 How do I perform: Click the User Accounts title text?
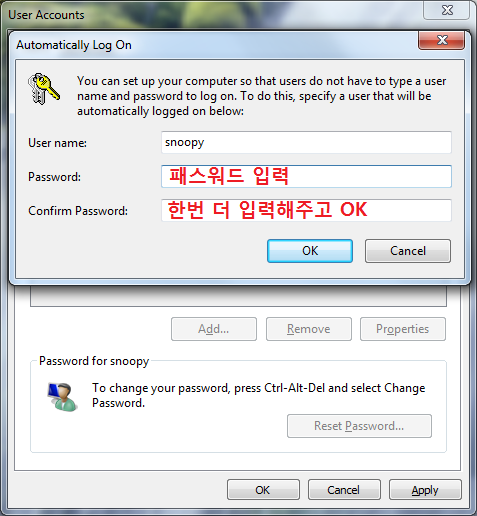46,15
